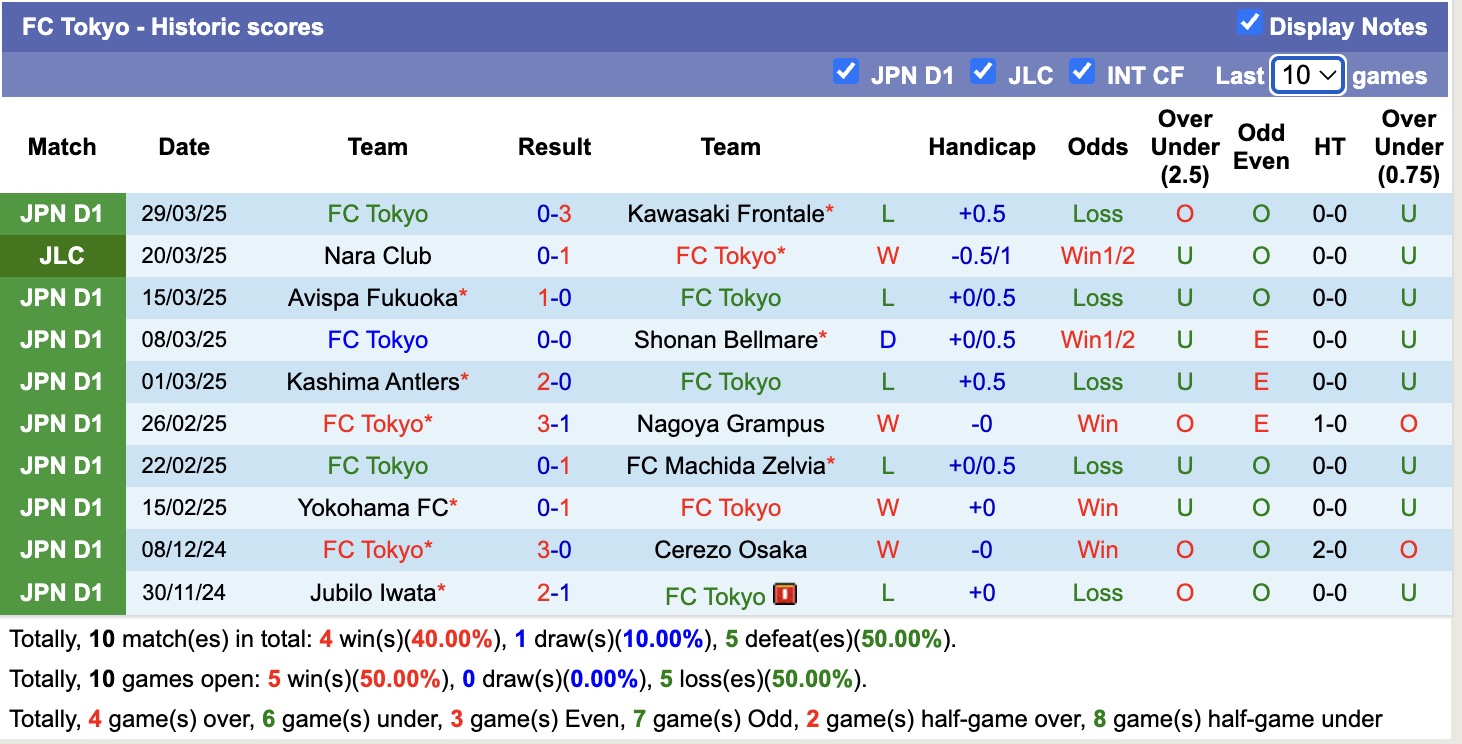Click the Date column header
The height and width of the screenshot is (744, 1462).
point(184,147)
